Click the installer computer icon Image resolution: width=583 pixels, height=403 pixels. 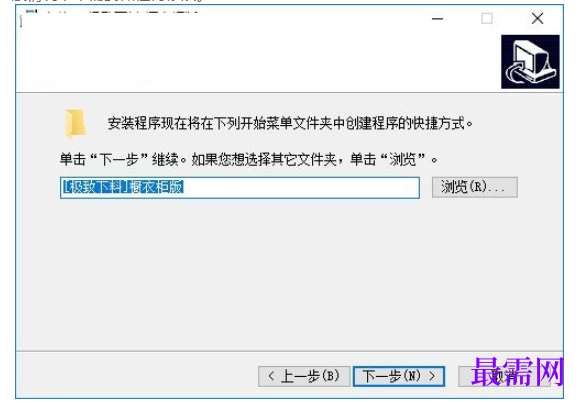point(530,62)
